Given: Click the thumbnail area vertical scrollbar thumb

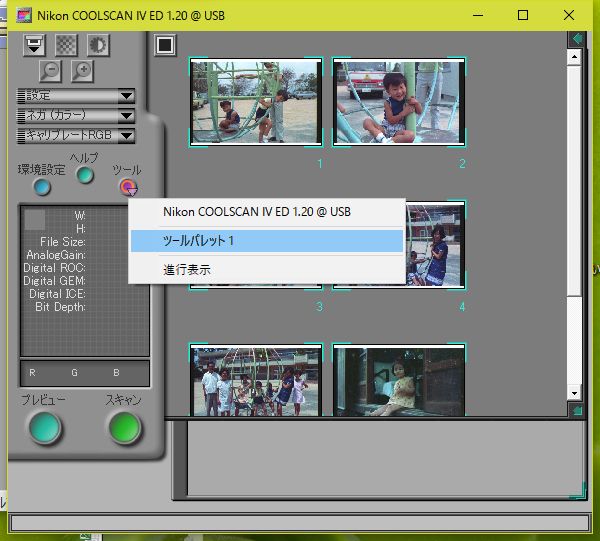Looking at the screenshot, I should pos(574,181).
